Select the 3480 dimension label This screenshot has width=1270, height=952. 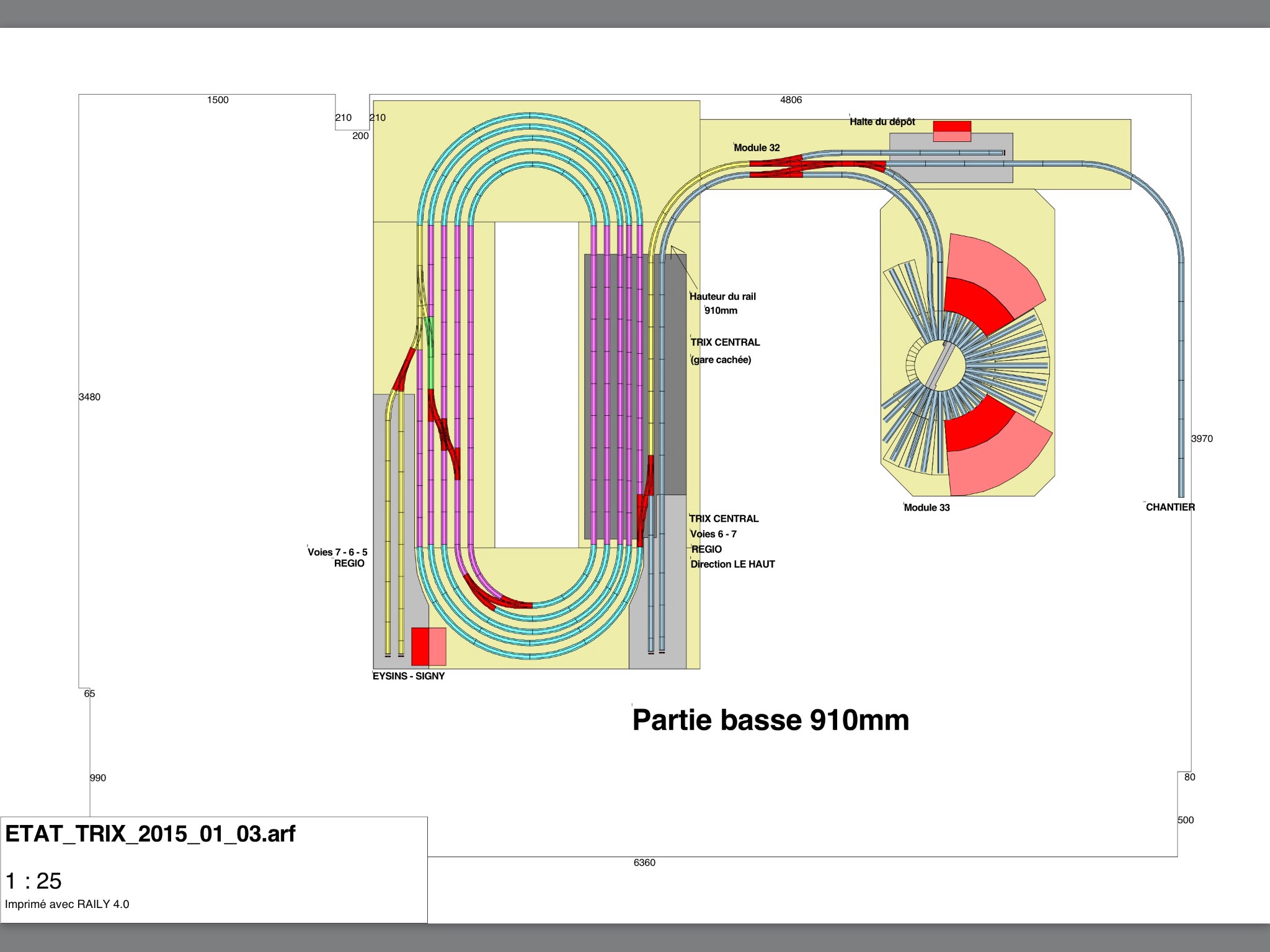[x=89, y=397]
